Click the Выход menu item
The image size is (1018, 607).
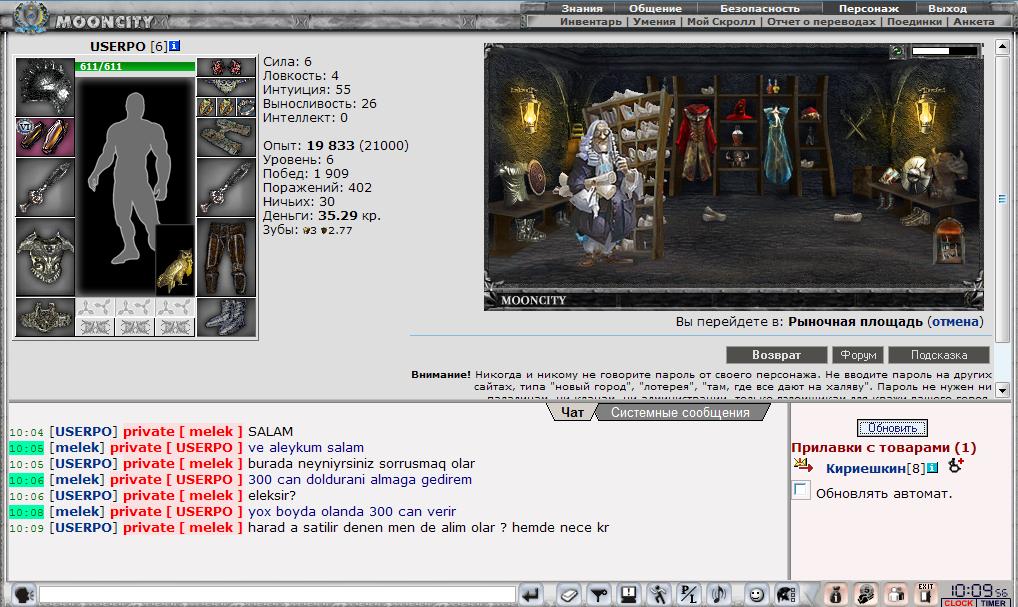(x=947, y=8)
